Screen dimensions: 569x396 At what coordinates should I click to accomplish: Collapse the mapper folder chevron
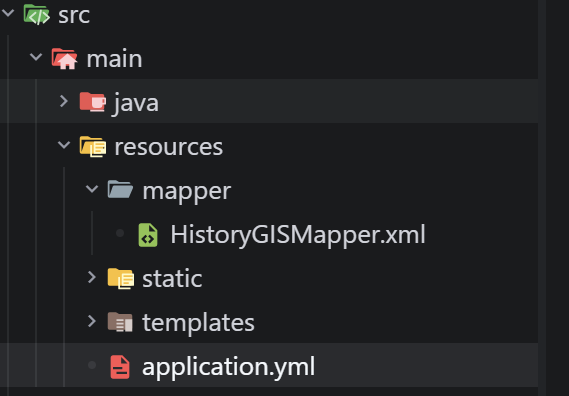(x=92, y=189)
